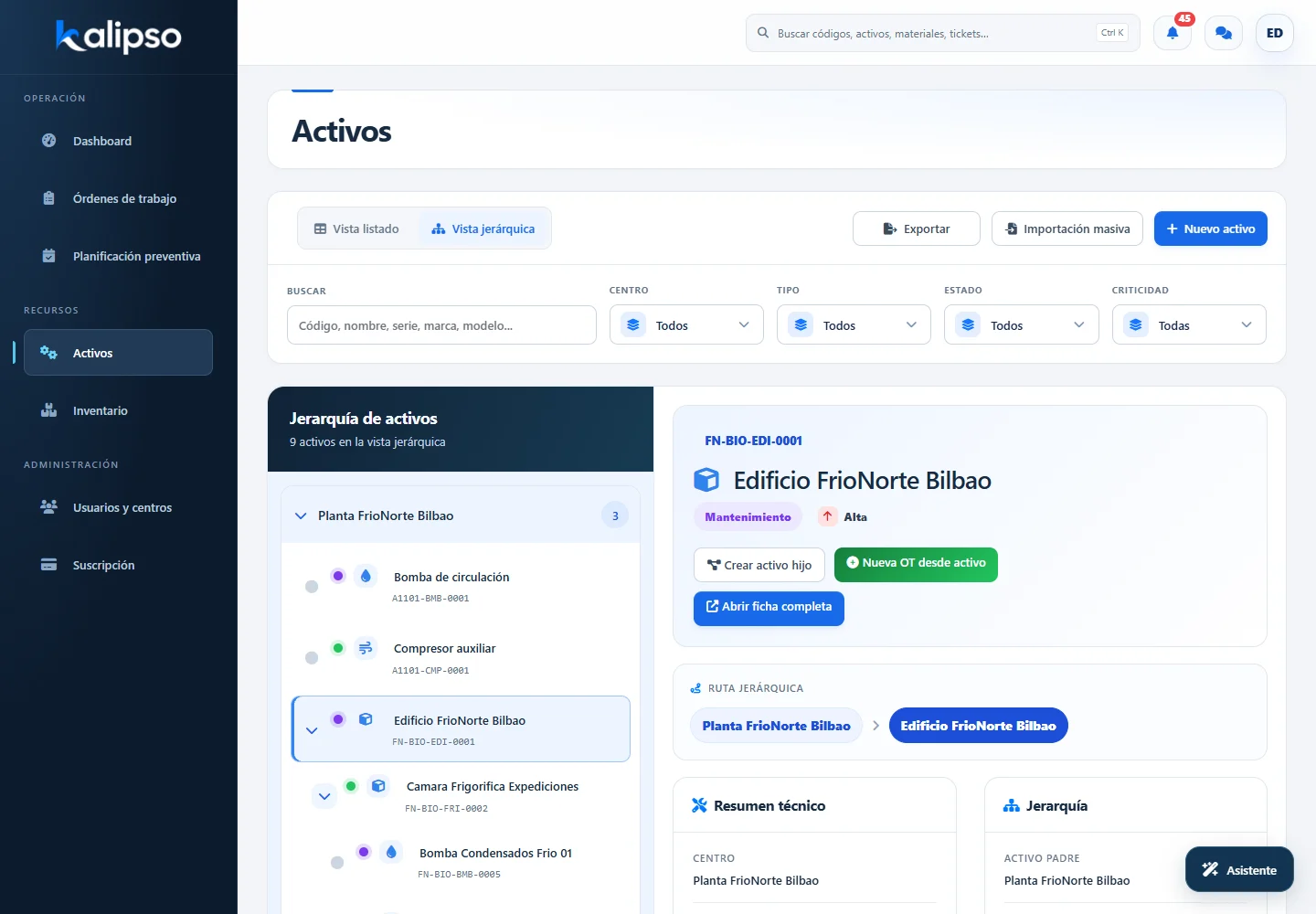
Task: Select the Bomba Condensados Frio 01 tree row
Action: tap(473, 863)
